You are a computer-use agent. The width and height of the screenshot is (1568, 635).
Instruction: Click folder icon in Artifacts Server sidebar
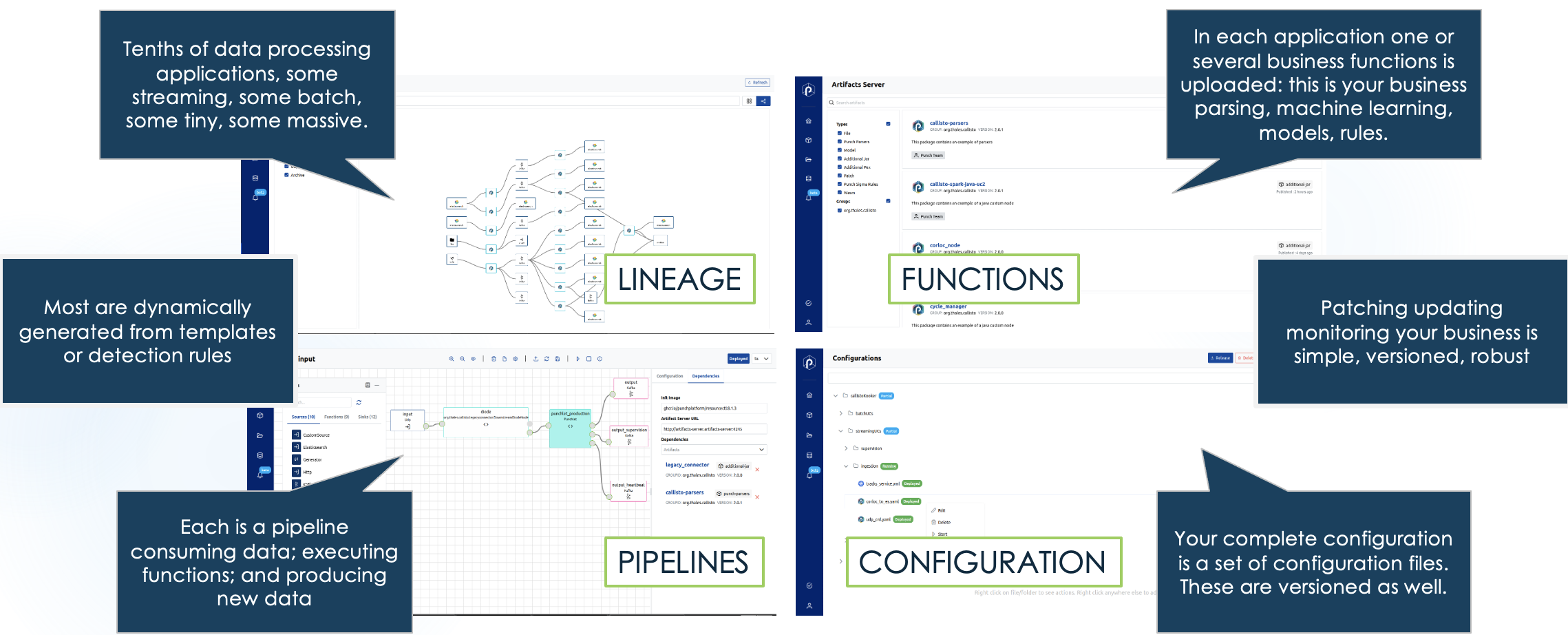coord(809,159)
